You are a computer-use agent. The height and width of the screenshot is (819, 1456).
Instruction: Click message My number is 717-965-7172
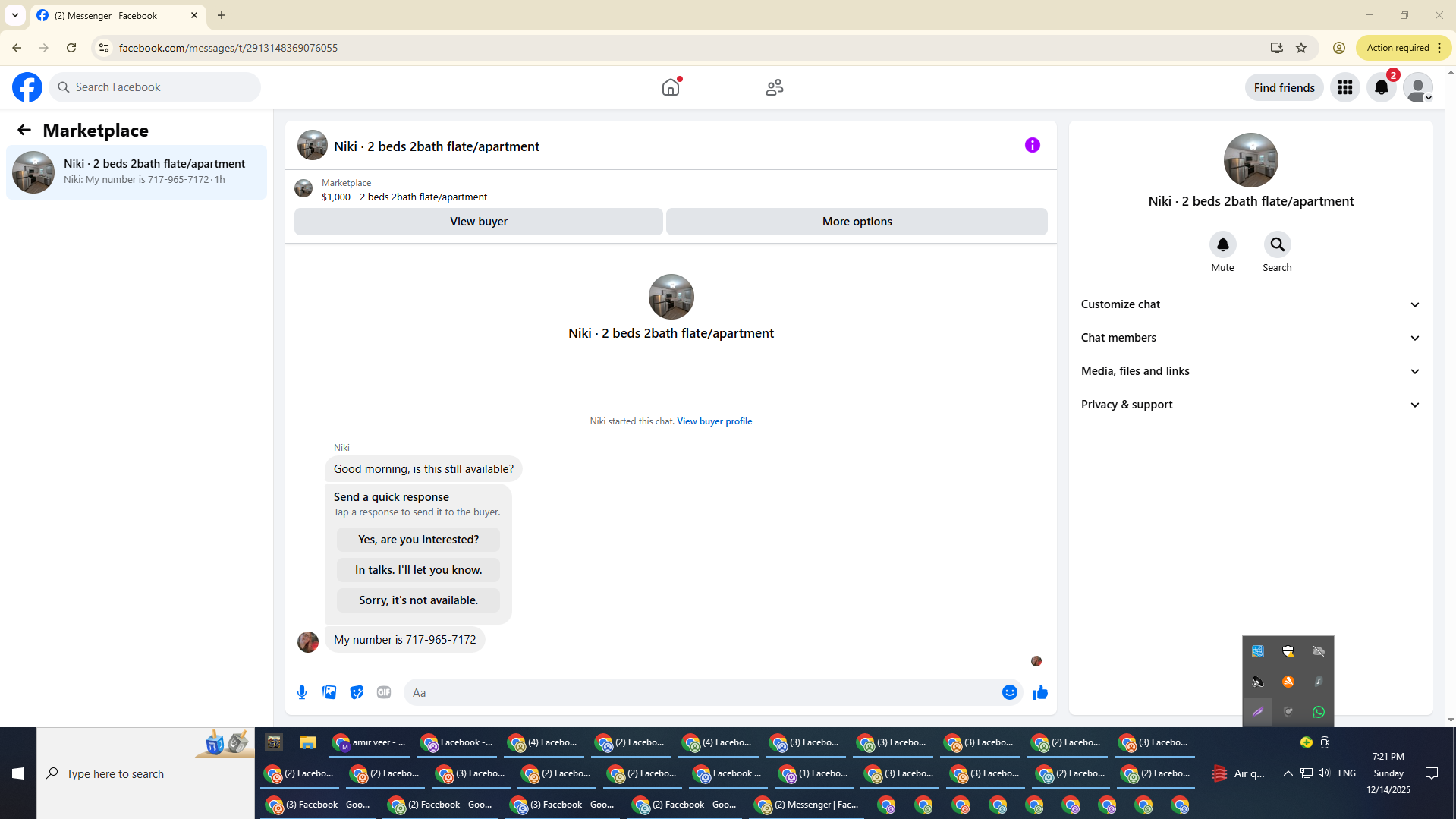pos(405,640)
